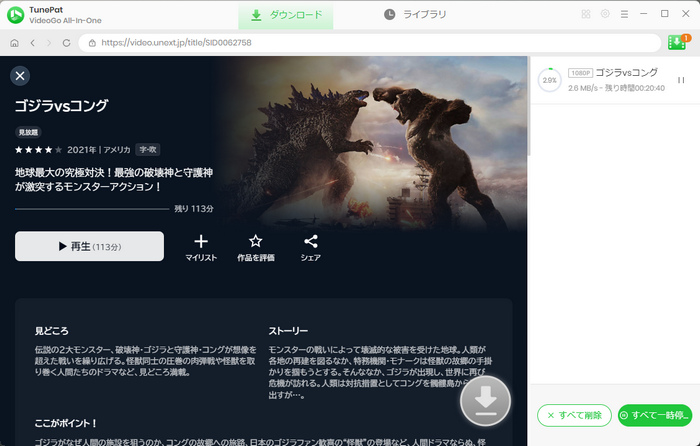
Task: Close the title detail overlay
Action: [20, 76]
